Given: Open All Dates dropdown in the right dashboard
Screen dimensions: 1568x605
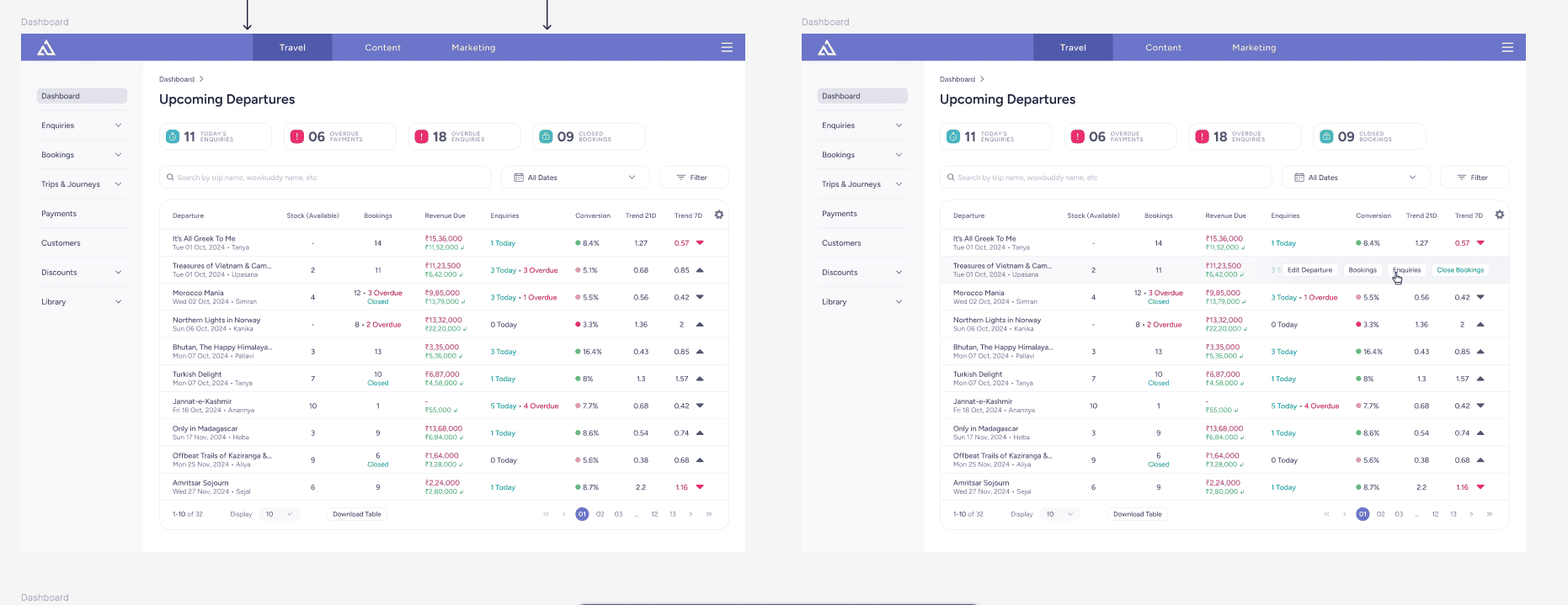Looking at the screenshot, I should coord(1356,178).
